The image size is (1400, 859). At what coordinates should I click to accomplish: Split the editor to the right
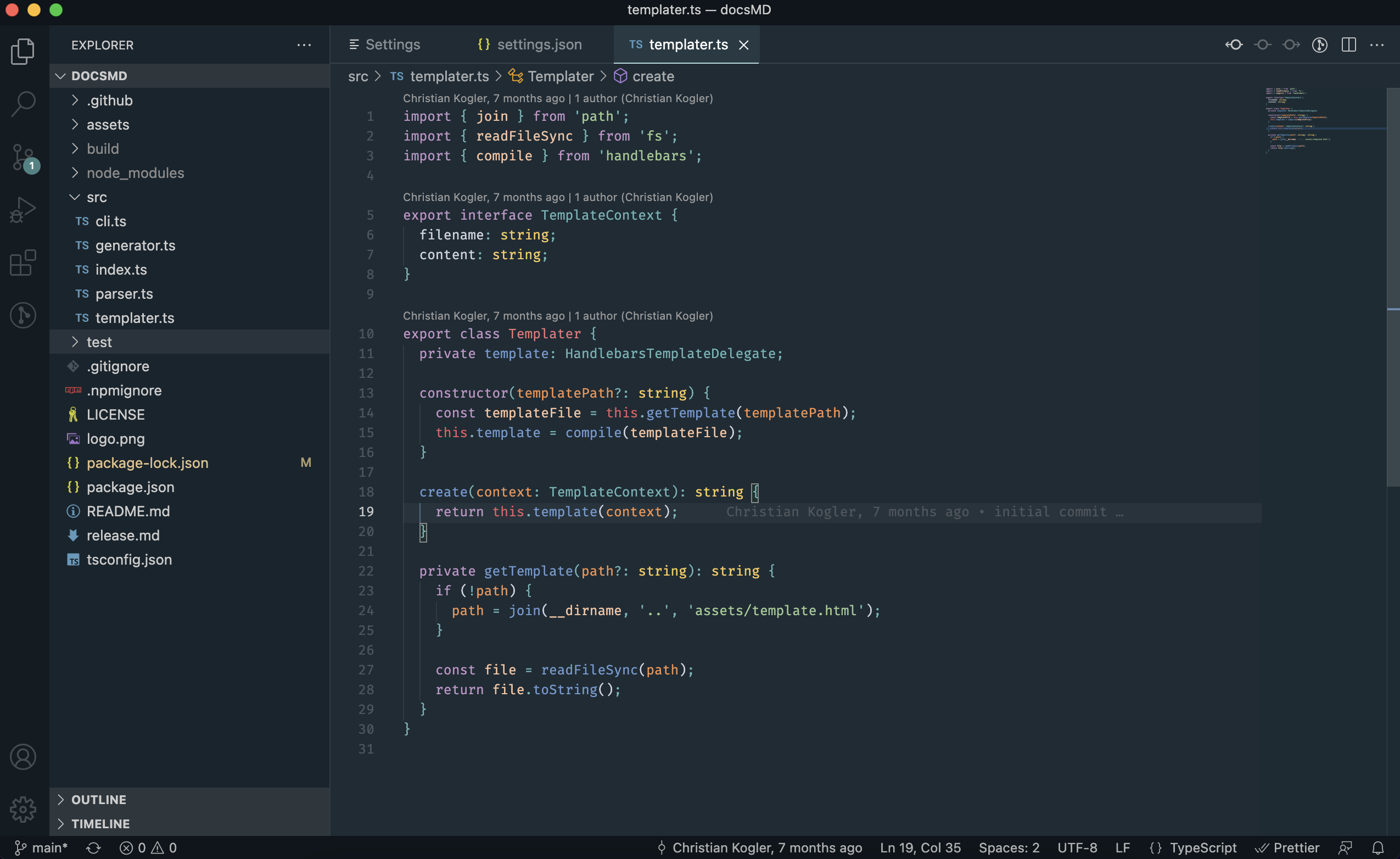[1348, 44]
